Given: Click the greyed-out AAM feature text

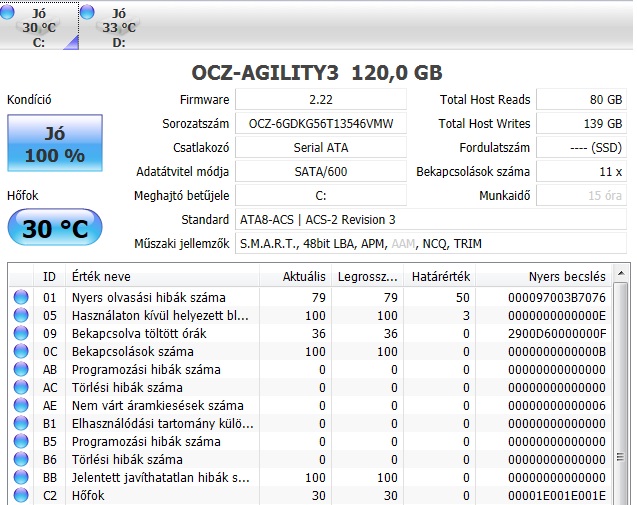Looking at the screenshot, I should point(403,244).
